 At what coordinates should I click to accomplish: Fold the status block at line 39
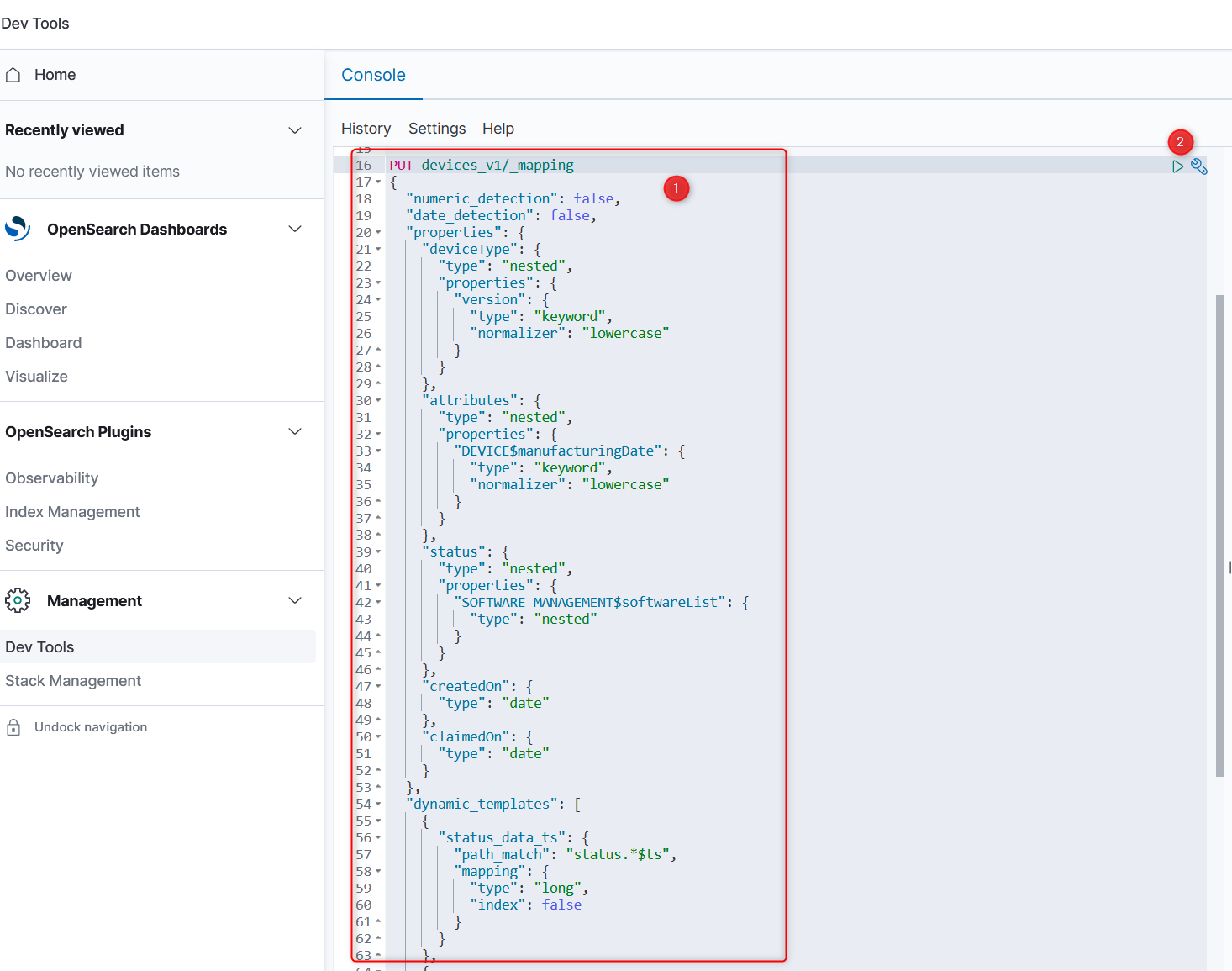pos(378,551)
